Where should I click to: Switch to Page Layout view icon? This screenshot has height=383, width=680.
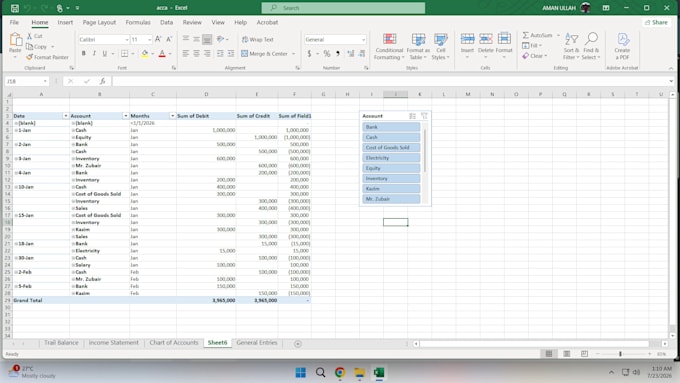566,354
